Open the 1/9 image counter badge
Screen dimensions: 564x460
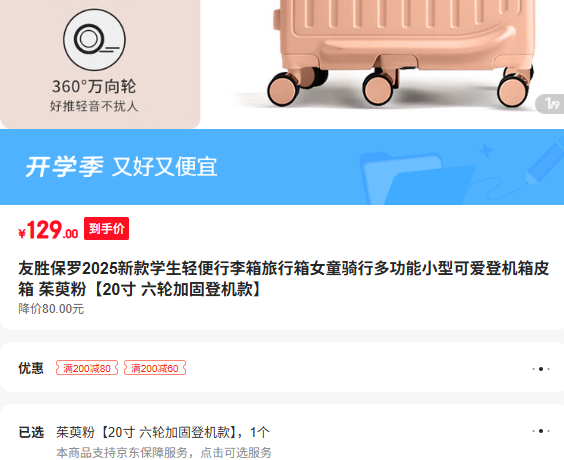(550, 104)
